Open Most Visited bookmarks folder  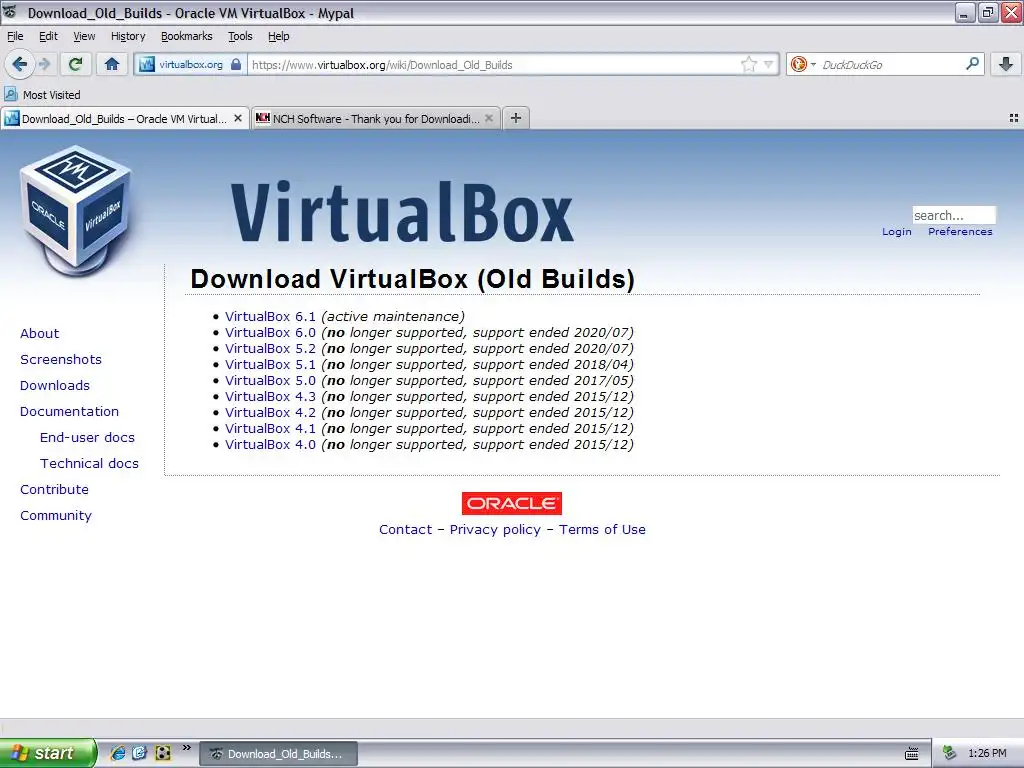pos(42,95)
